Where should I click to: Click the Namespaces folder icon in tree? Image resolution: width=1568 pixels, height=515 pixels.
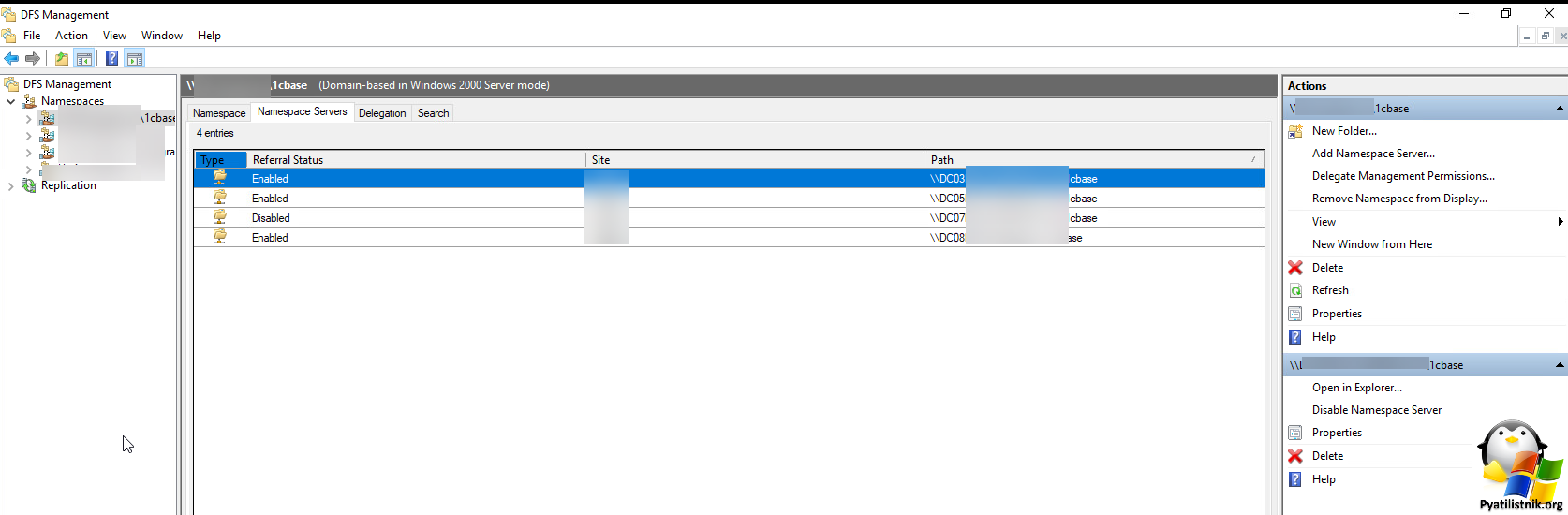point(30,101)
